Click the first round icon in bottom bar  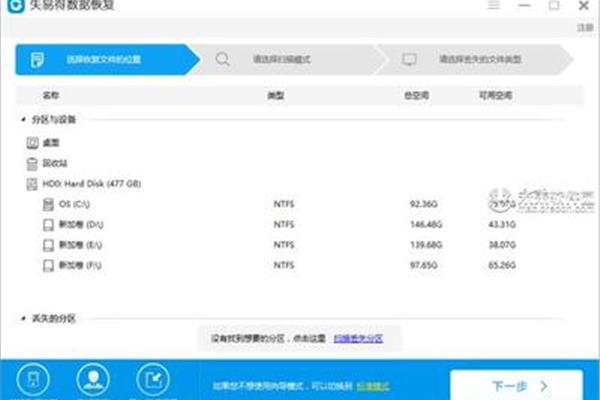coord(33,379)
